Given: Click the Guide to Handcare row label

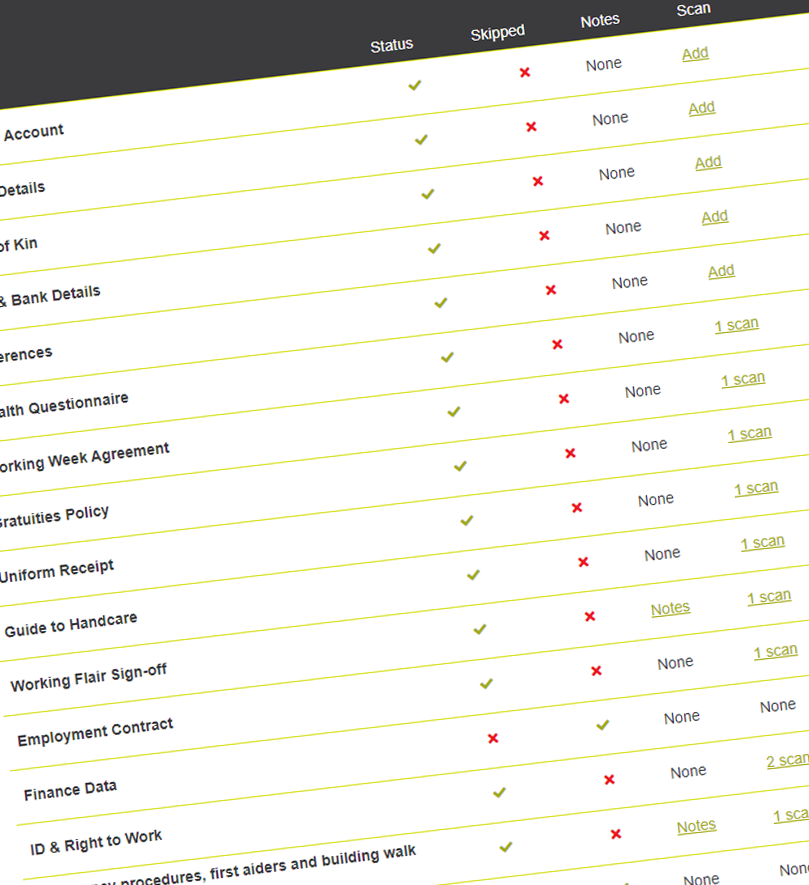Looking at the screenshot, I should click(71, 625).
